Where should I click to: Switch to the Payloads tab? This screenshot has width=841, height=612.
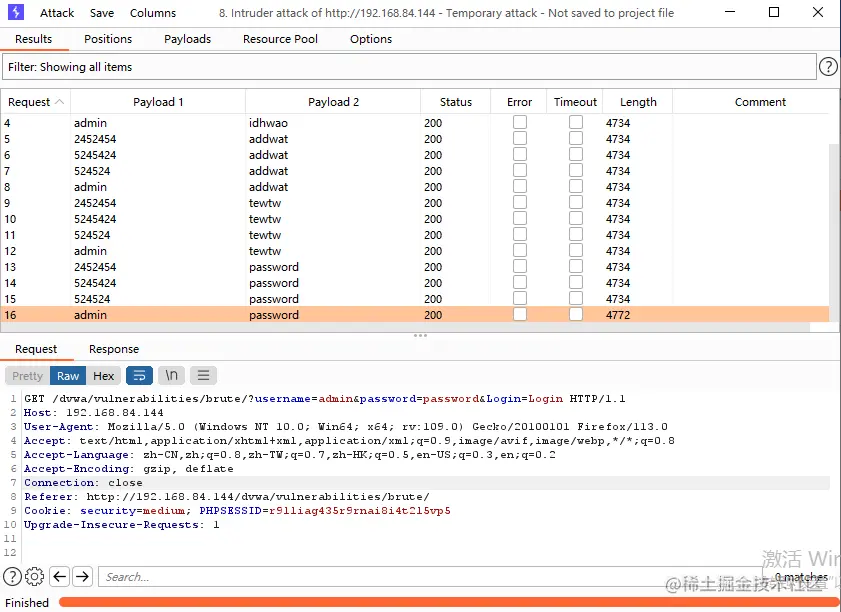187,39
